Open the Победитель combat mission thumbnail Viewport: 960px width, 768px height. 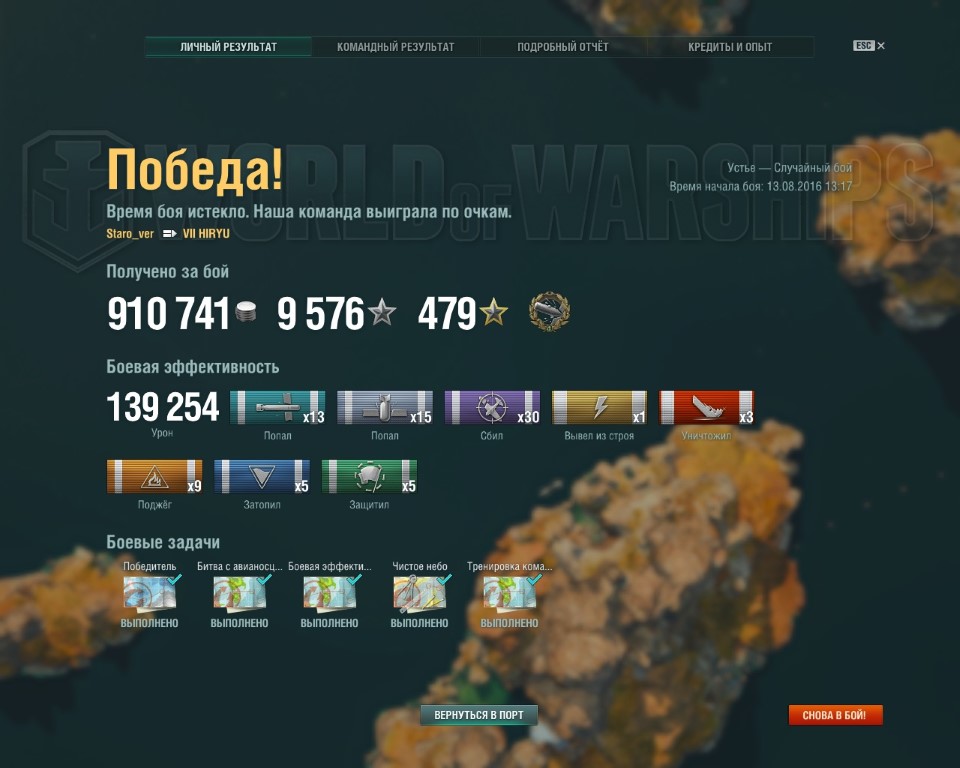[150, 593]
